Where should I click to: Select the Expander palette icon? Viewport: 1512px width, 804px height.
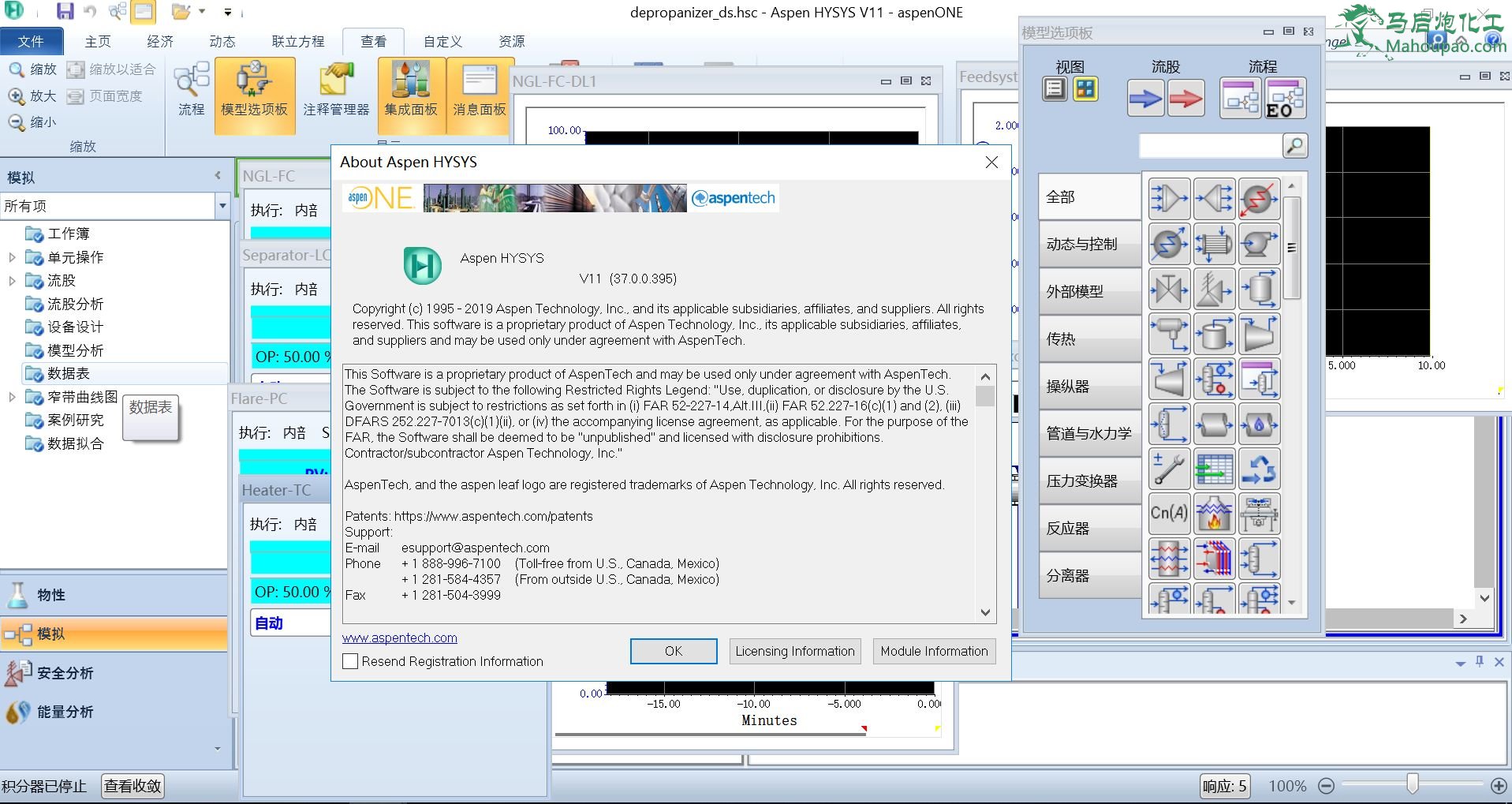click(x=1169, y=380)
